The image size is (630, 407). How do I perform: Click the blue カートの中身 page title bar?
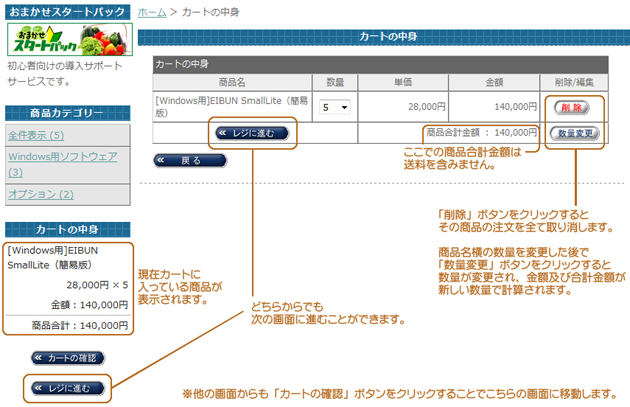pyautogui.click(x=384, y=37)
